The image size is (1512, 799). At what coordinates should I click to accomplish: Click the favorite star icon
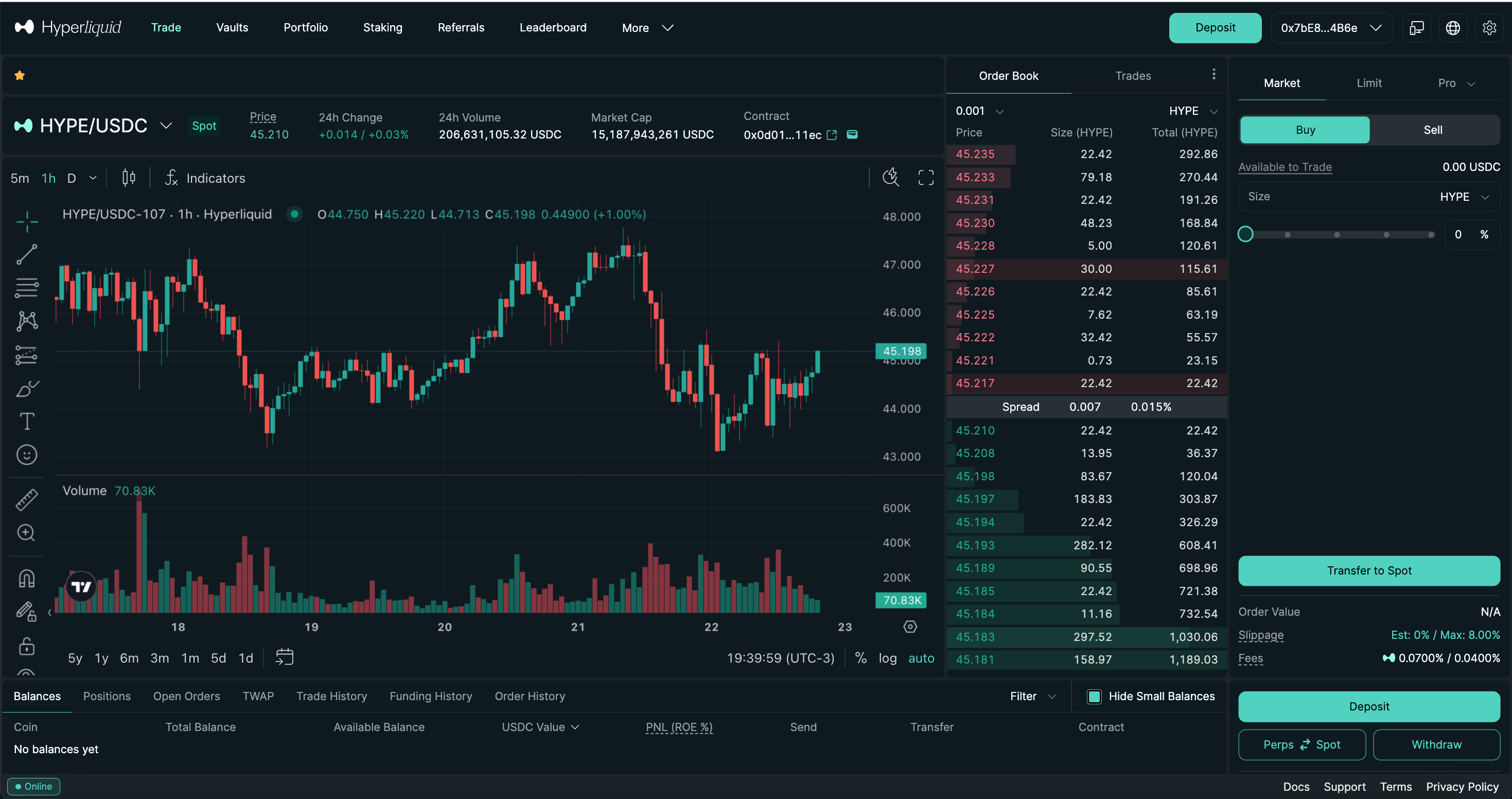[x=20, y=75]
